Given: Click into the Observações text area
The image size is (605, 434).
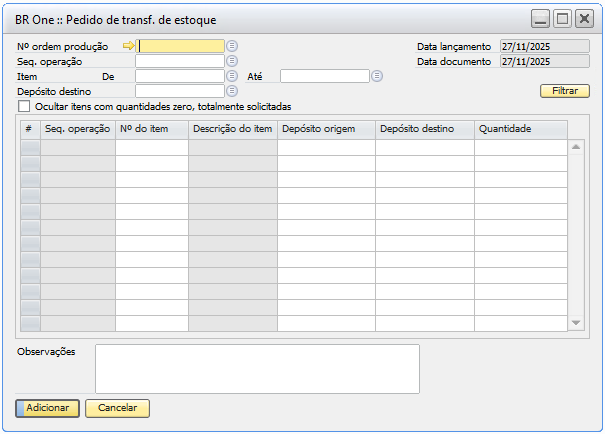Looking at the screenshot, I should point(257,369).
